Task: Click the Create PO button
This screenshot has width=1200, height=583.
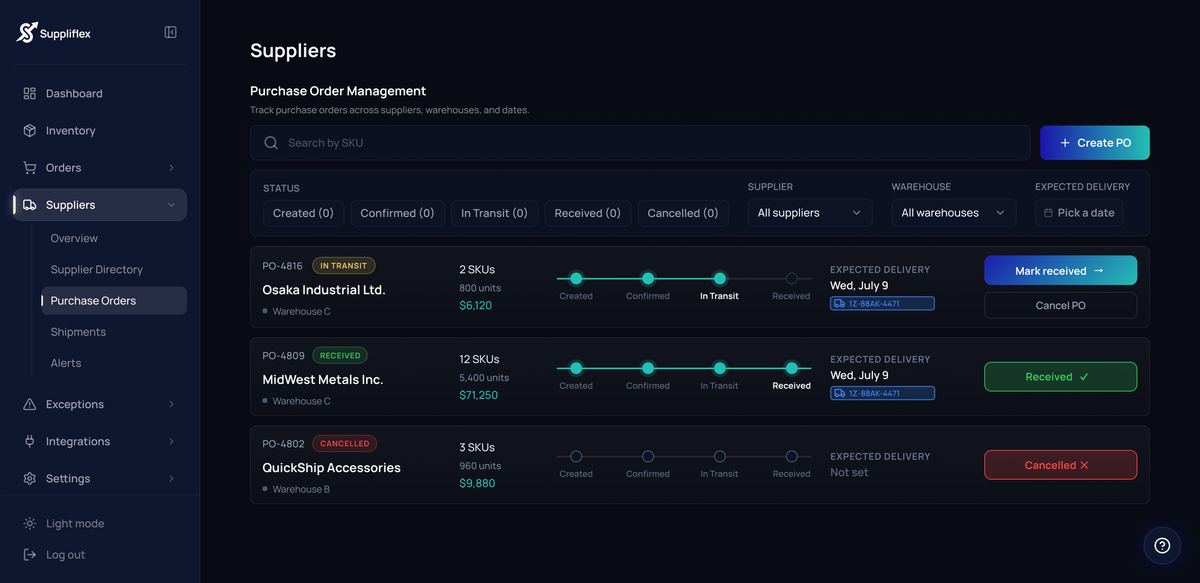Action: pyautogui.click(x=1095, y=143)
